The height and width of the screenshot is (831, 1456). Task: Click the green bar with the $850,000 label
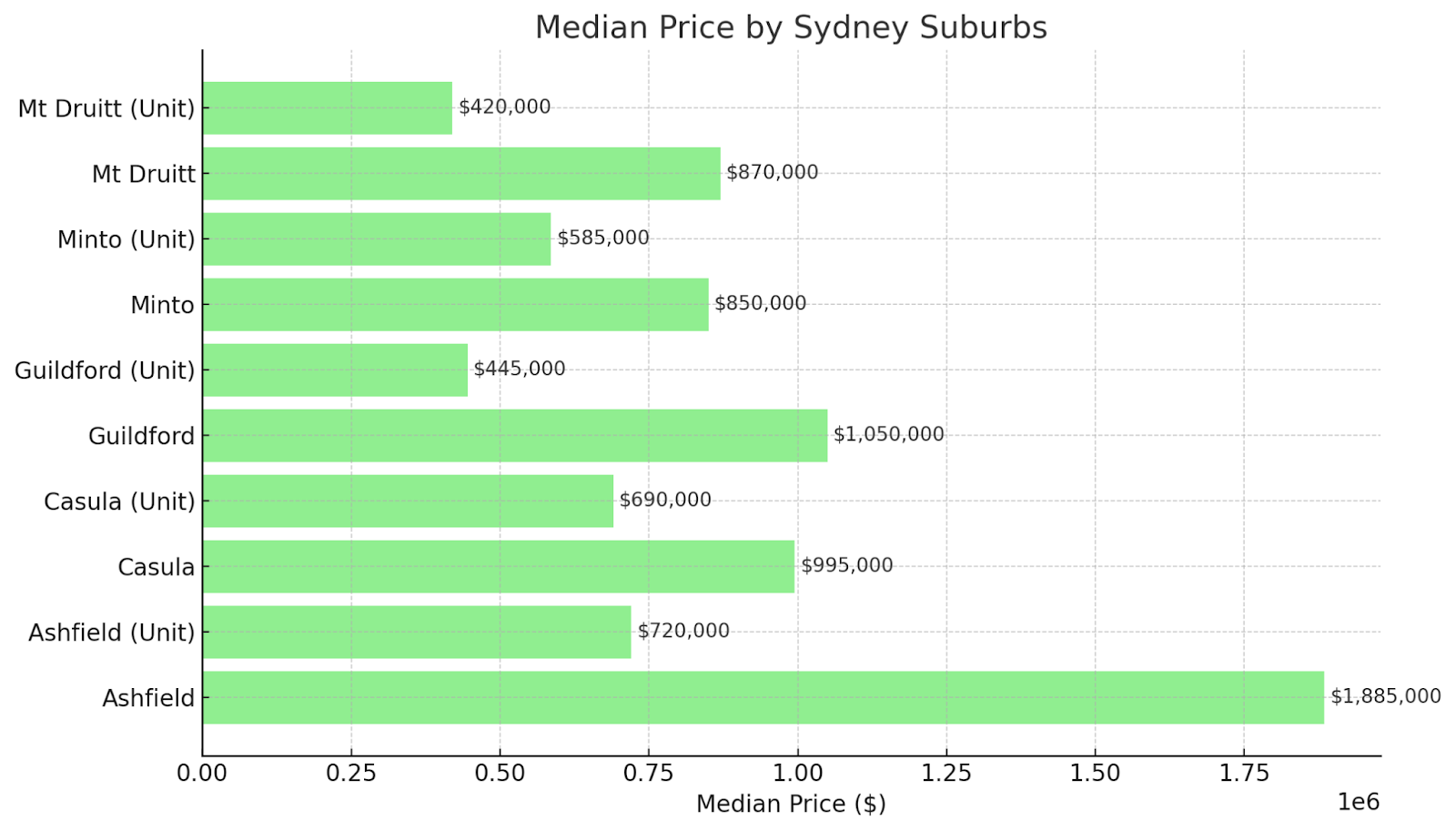pyautogui.click(x=456, y=305)
